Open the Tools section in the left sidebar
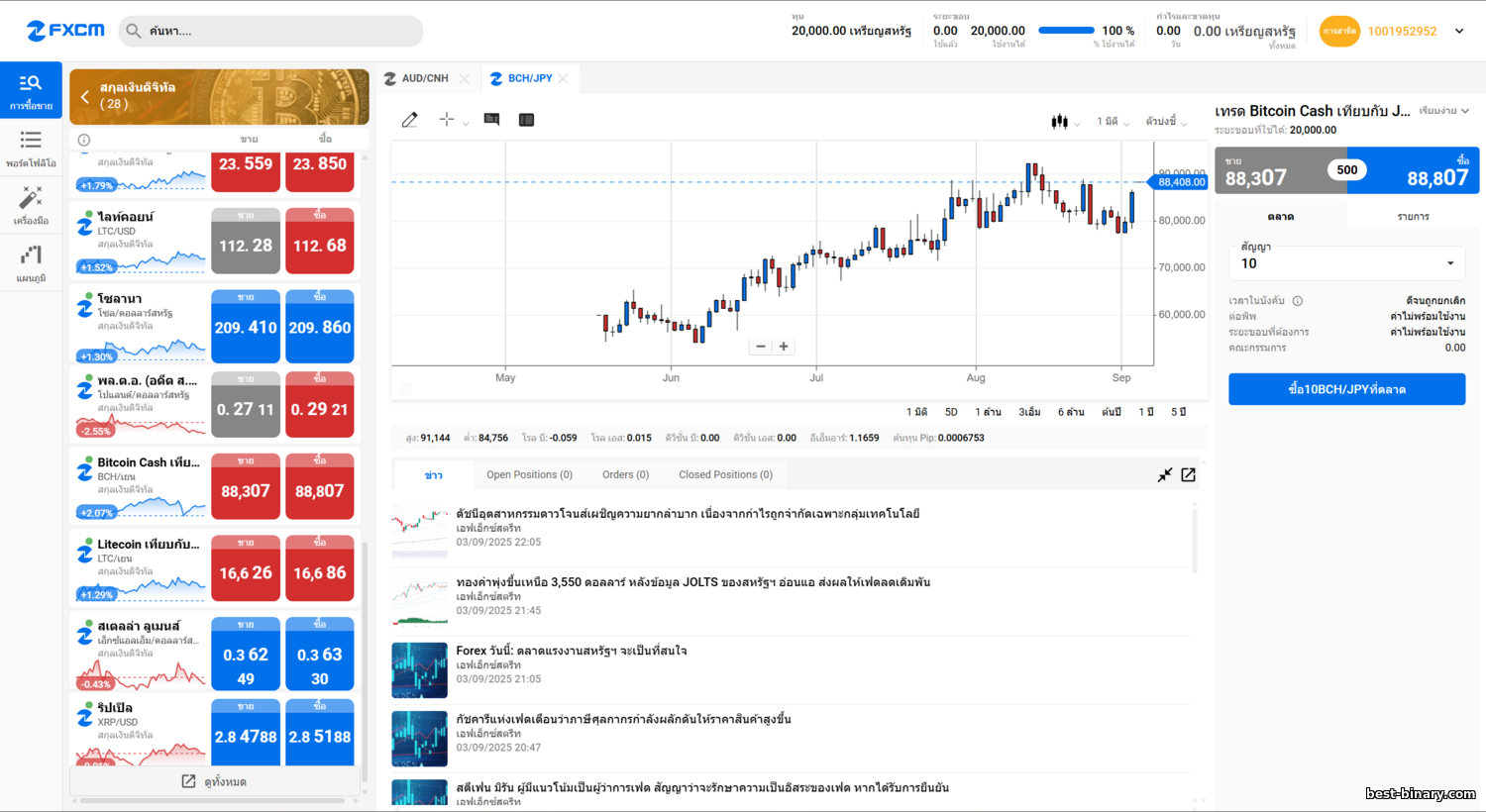The image size is (1486, 812). 31,206
